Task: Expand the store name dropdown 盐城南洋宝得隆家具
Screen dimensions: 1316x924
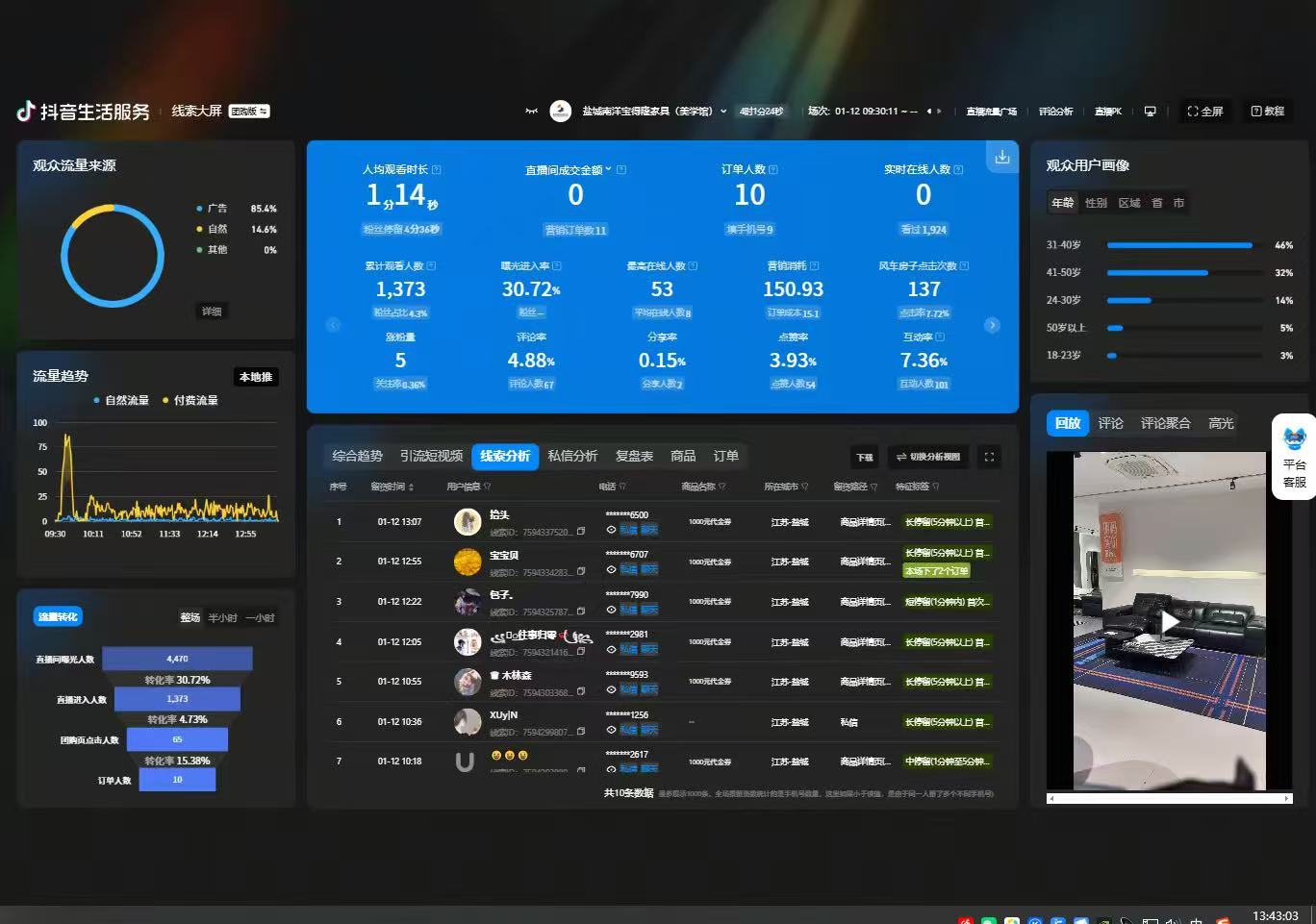Action: (x=723, y=112)
